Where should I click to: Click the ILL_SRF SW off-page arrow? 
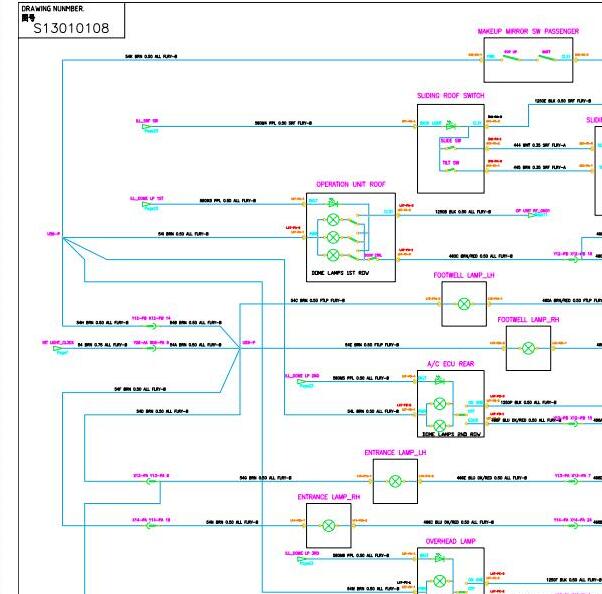tap(147, 126)
